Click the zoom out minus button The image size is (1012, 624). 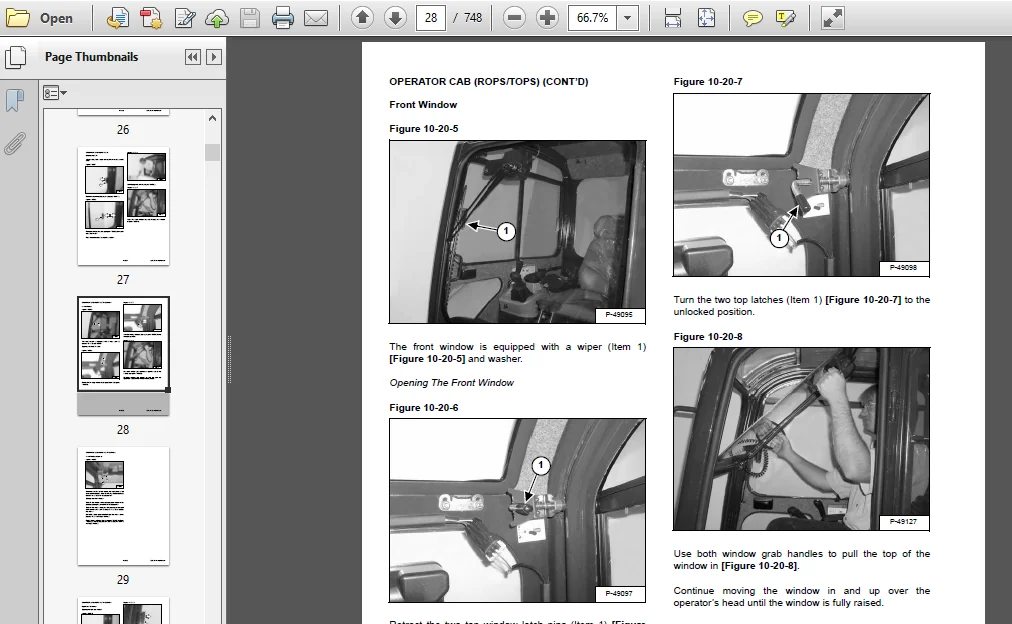click(x=514, y=17)
